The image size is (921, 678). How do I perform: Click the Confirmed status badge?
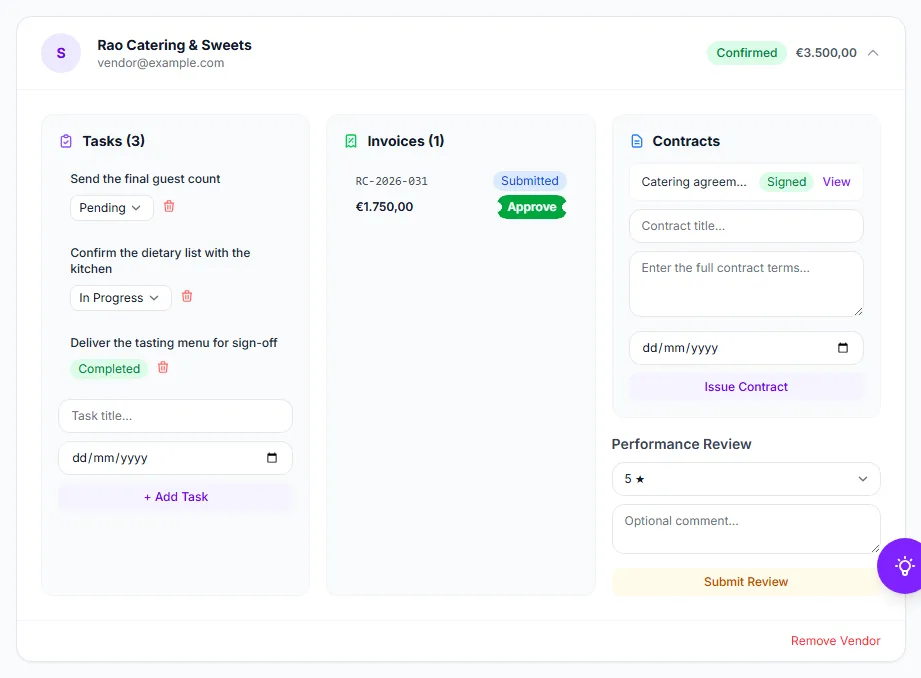pos(747,53)
